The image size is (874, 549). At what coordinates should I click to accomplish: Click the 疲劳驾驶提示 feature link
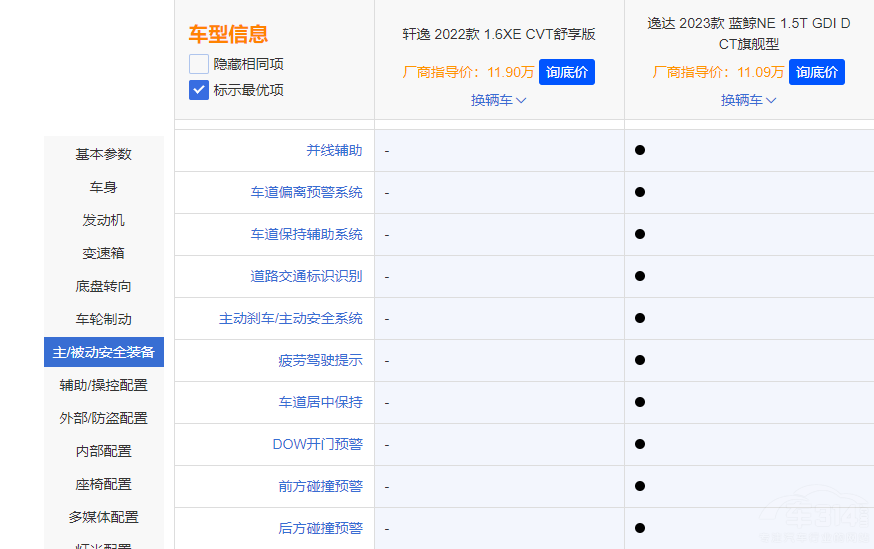(x=320, y=360)
